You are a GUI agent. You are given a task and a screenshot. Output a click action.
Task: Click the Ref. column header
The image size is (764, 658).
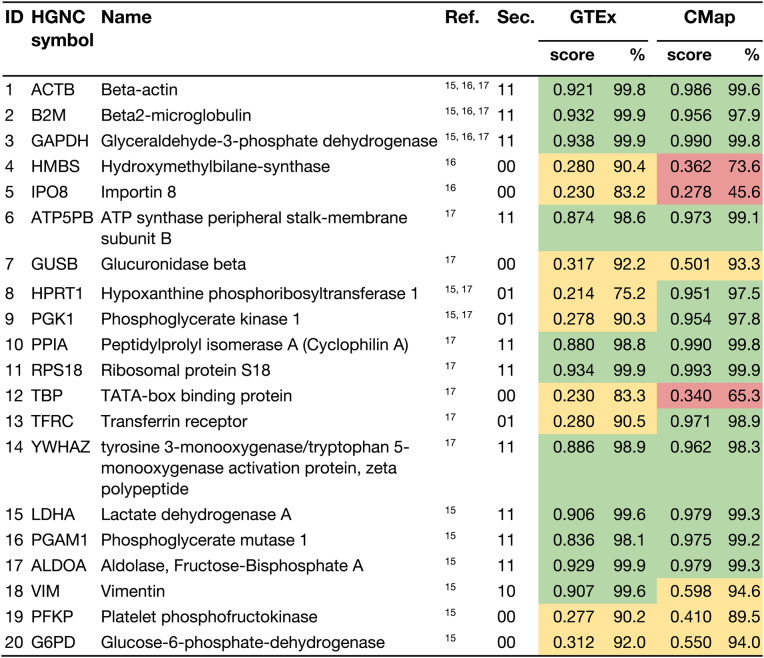coord(462,18)
